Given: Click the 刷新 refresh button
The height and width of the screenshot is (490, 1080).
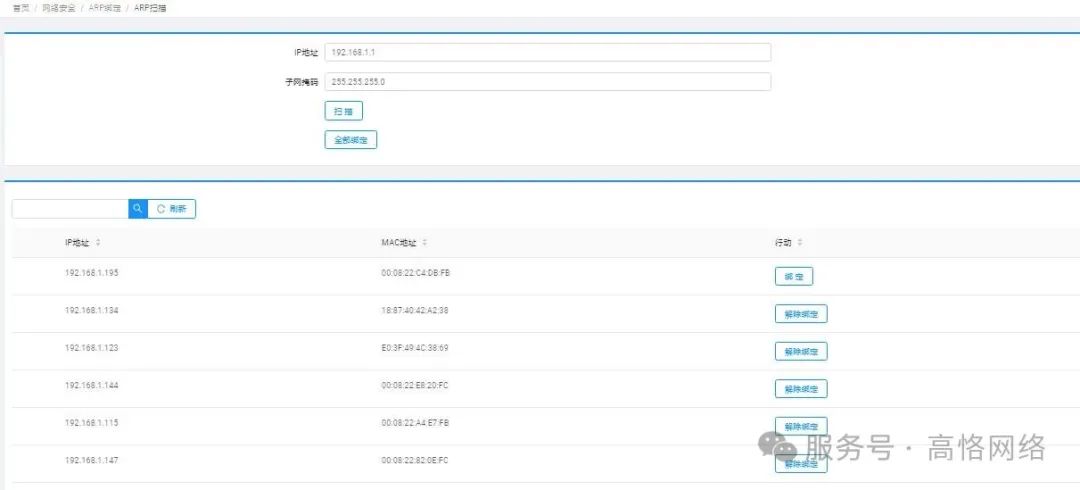Looking at the screenshot, I should [172, 209].
